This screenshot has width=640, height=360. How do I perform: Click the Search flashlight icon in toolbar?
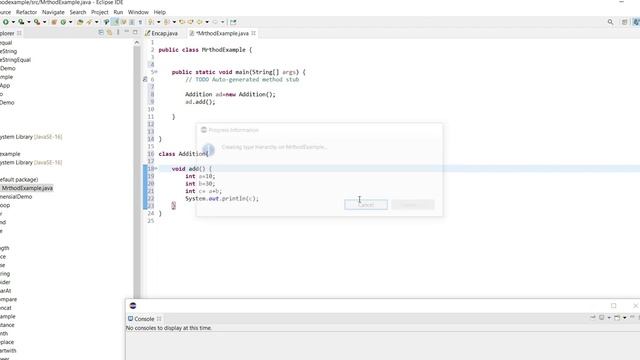[x=89, y=22]
